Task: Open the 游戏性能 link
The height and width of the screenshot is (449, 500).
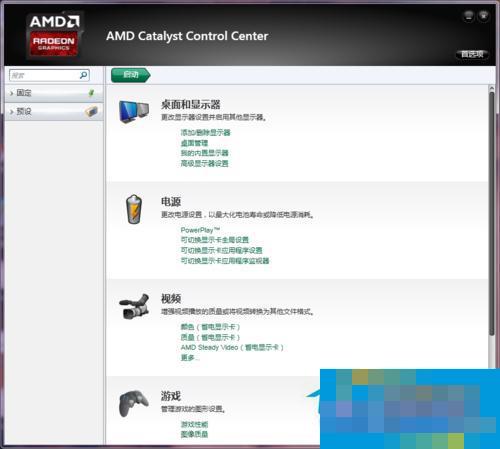Action: [x=194, y=424]
